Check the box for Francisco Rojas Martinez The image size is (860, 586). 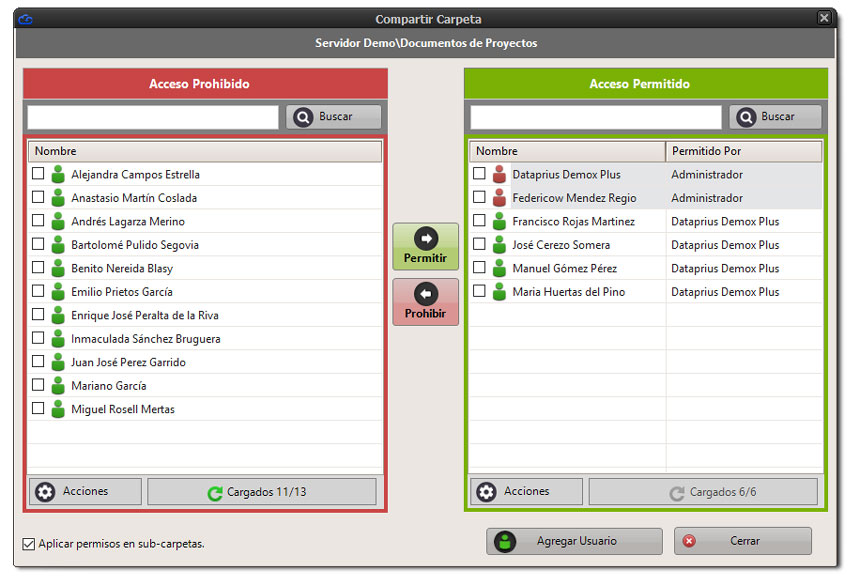[x=479, y=221]
